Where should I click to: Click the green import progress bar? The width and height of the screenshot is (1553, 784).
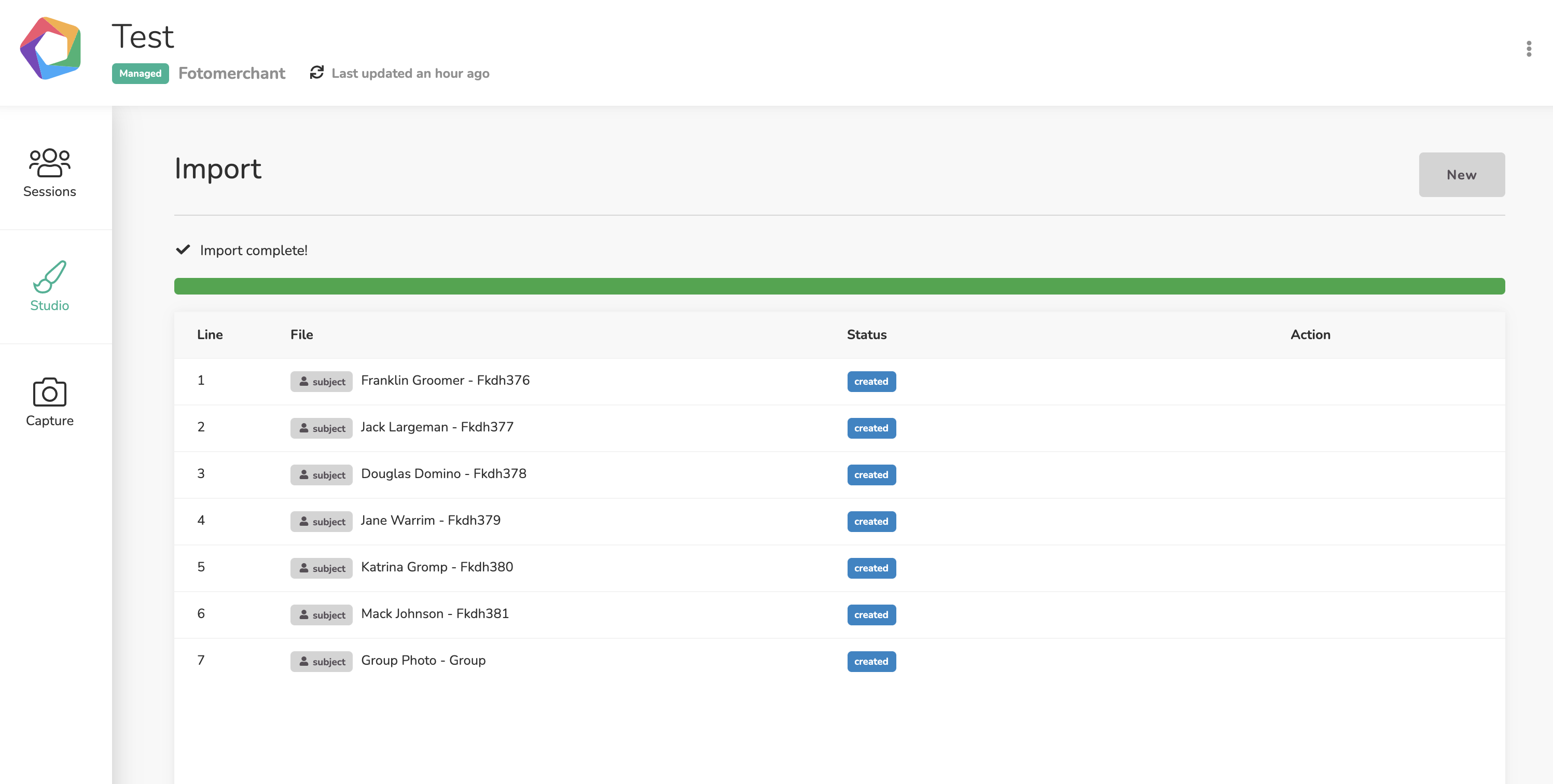pos(839,286)
